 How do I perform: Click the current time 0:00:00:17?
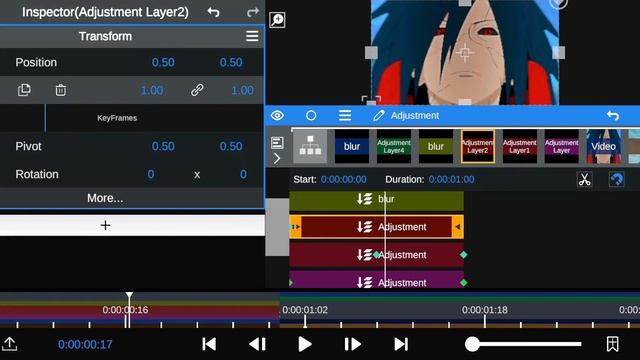(x=85, y=344)
